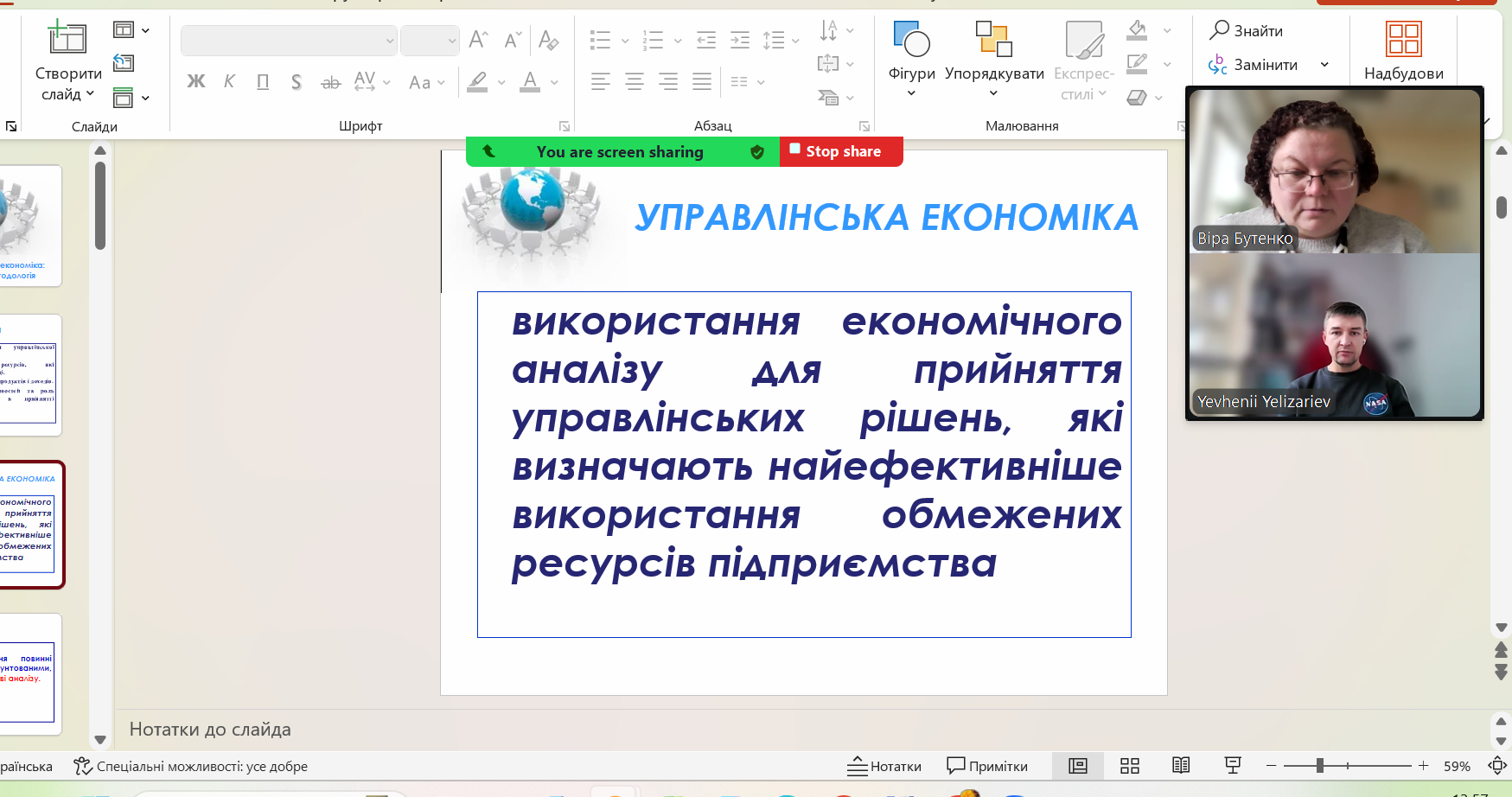Click the Stop share button
Screen dimensions: 1512x797
[841, 151]
